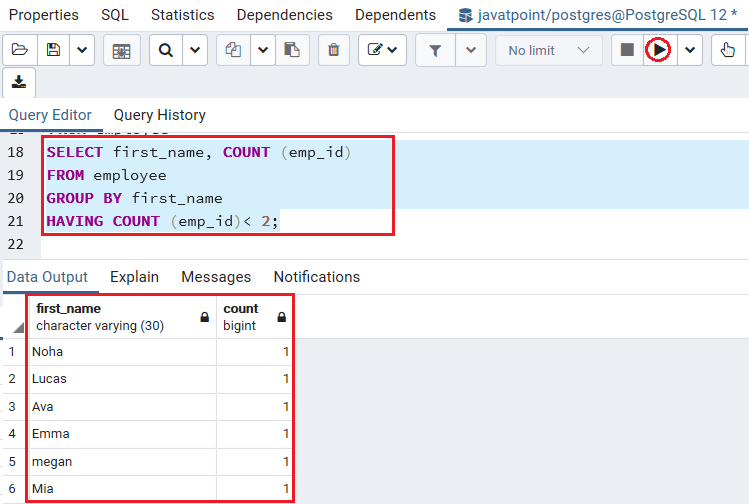Click the count column header

point(254,317)
